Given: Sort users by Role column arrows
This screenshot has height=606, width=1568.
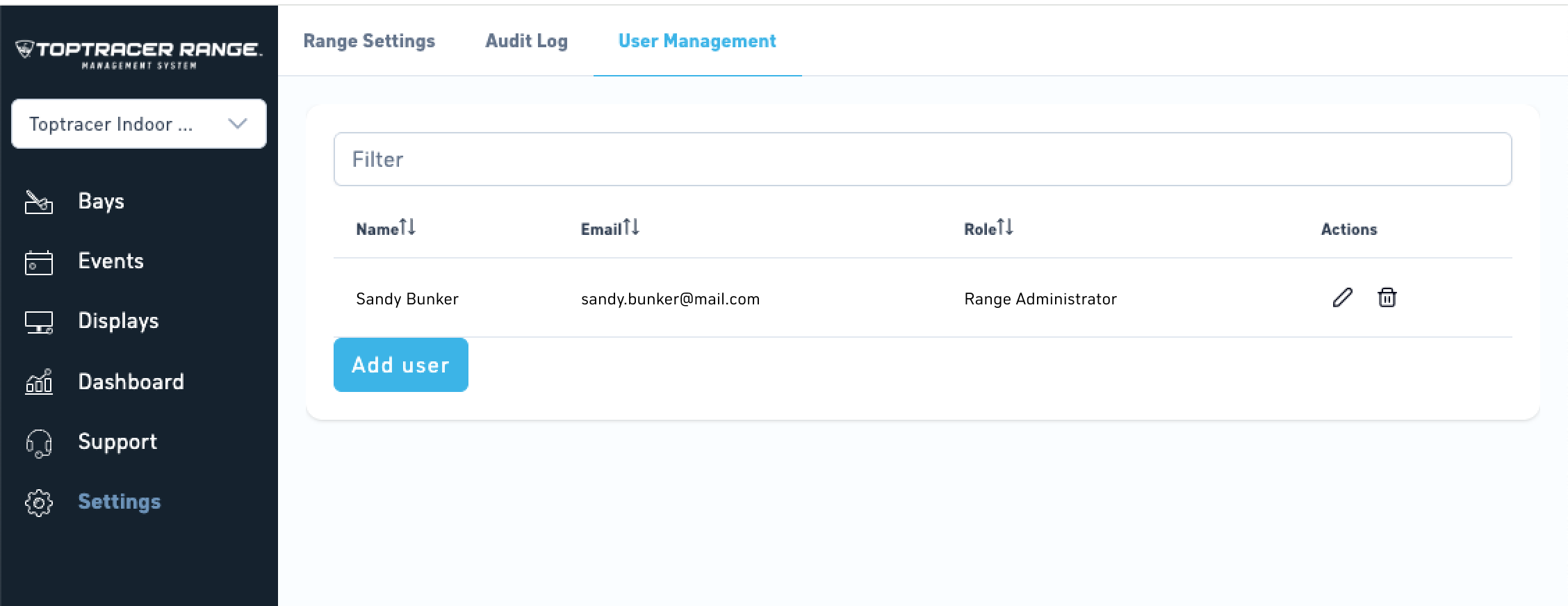Looking at the screenshot, I should point(1005,227).
